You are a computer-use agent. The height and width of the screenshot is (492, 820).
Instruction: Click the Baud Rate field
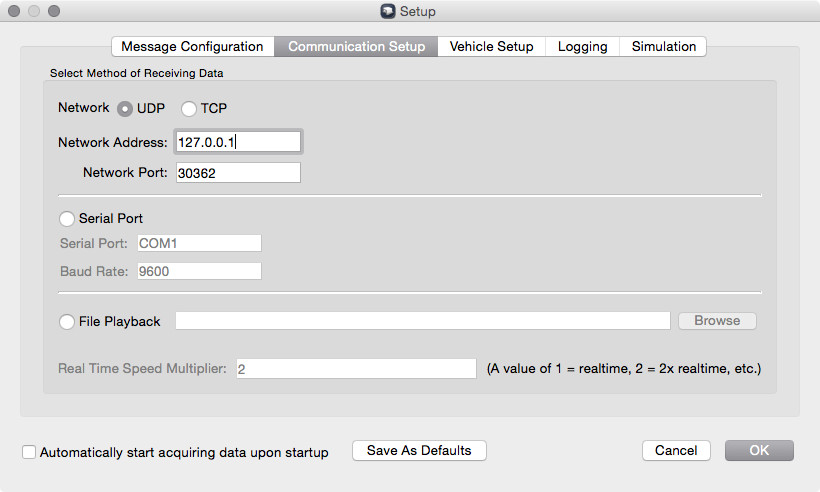pyautogui.click(x=198, y=270)
